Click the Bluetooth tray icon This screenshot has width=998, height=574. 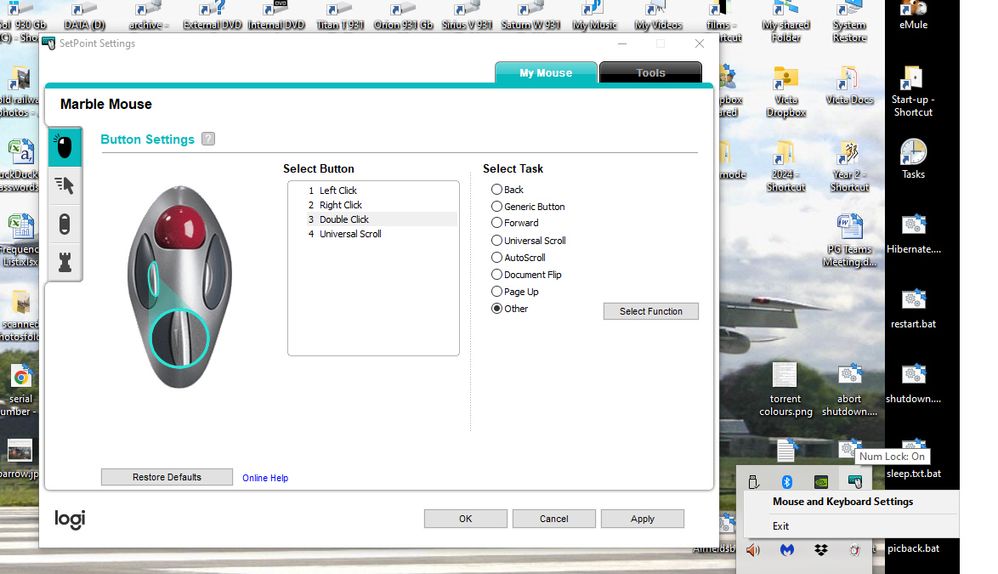(787, 482)
